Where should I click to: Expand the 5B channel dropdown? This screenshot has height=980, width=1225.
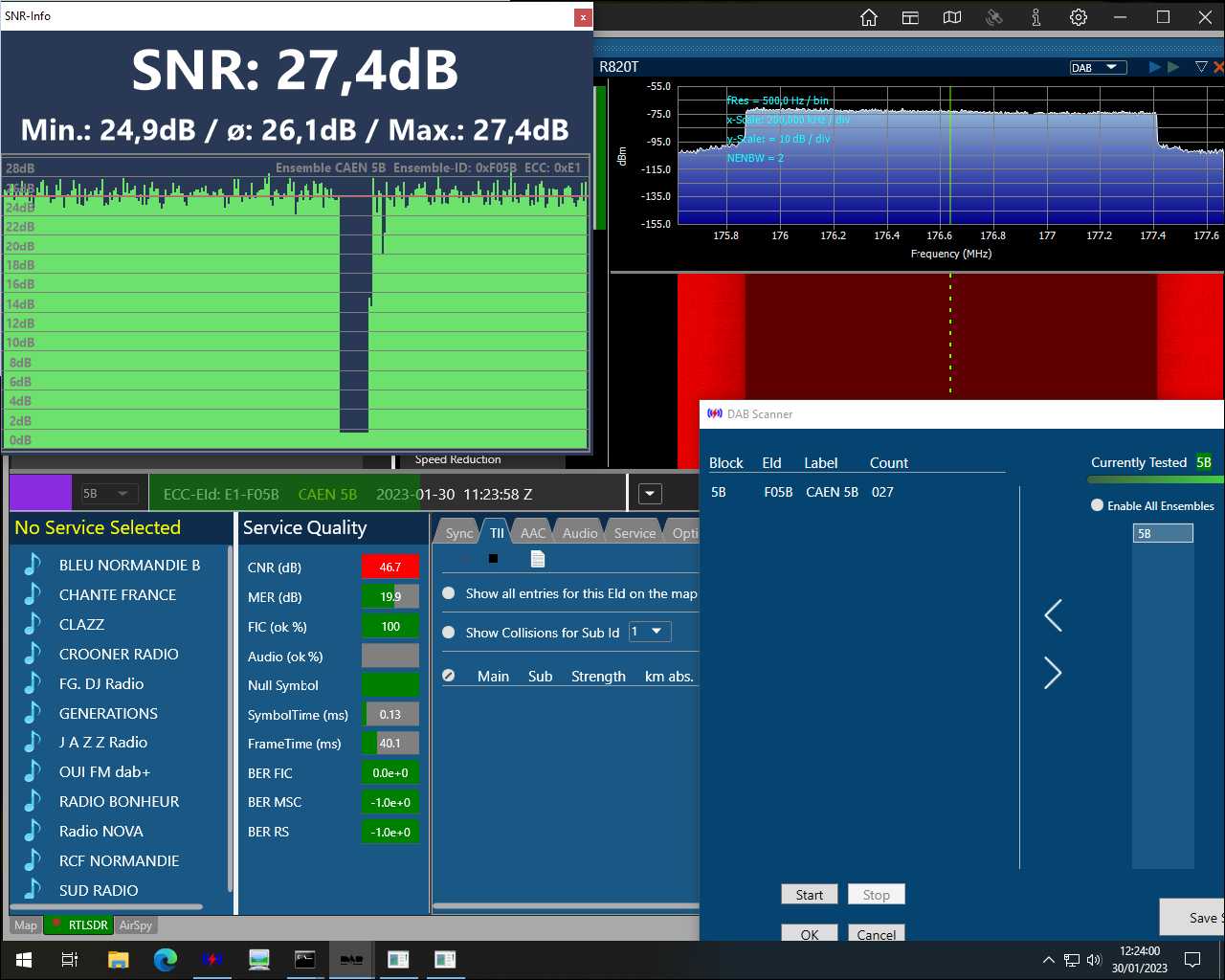pos(109,494)
